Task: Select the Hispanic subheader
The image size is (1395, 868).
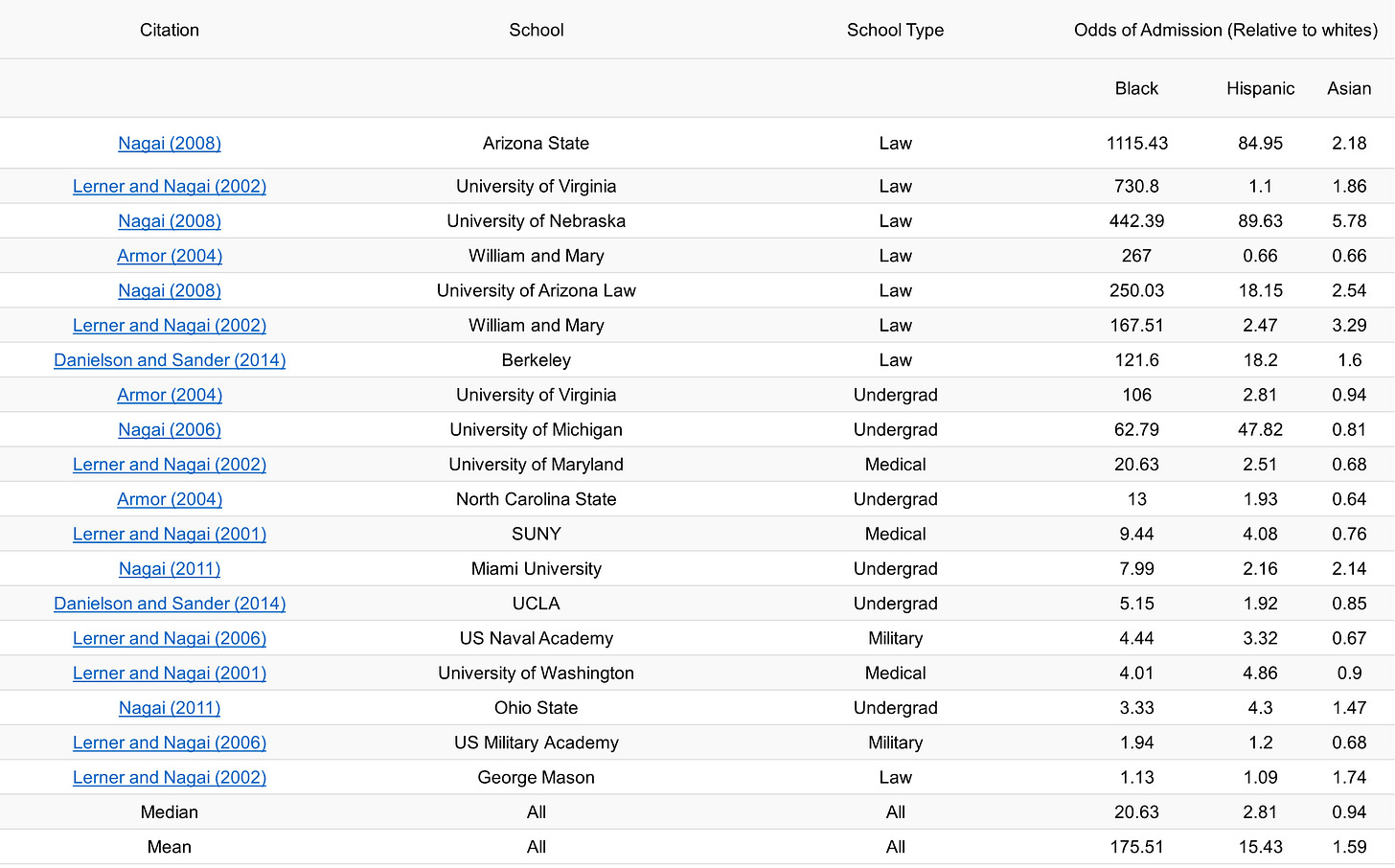Action: (x=1260, y=88)
